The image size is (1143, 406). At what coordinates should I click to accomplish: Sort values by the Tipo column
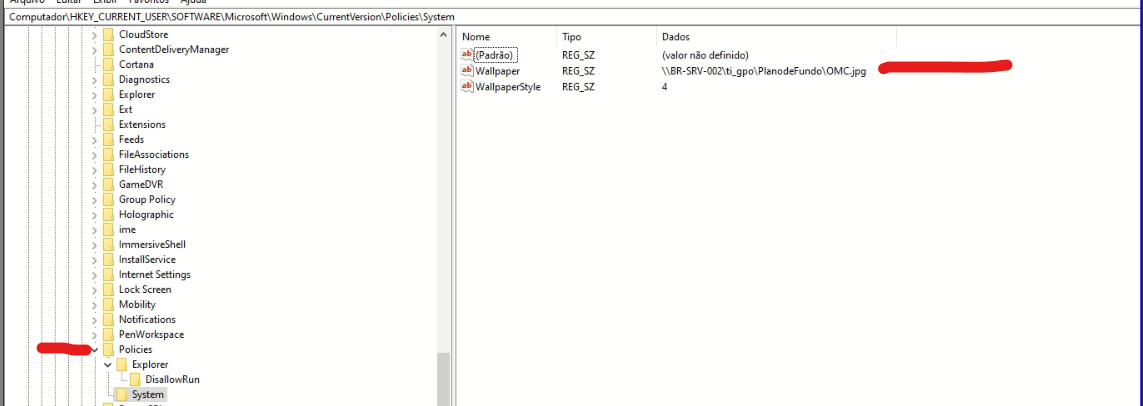pyautogui.click(x=606, y=36)
